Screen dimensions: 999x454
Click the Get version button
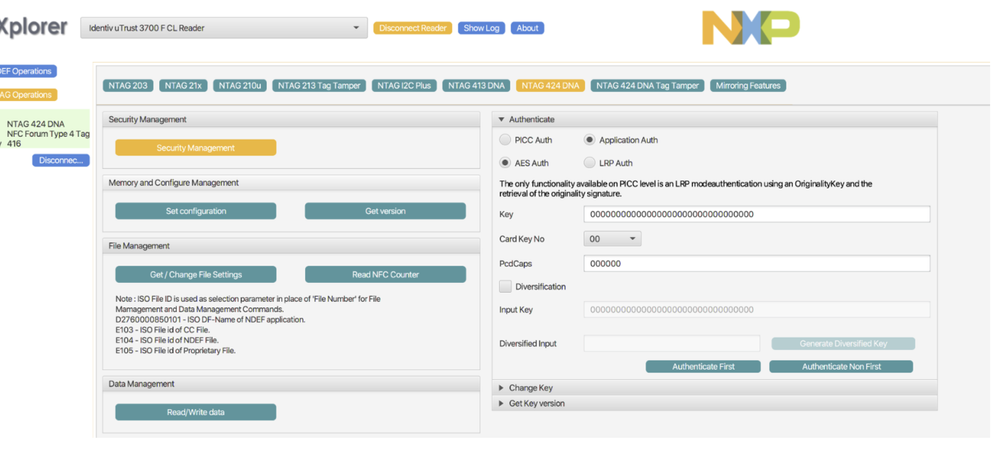(385, 211)
